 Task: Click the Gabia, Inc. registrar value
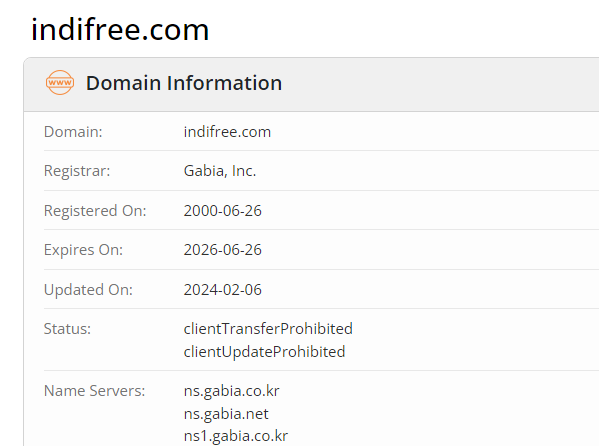(220, 171)
